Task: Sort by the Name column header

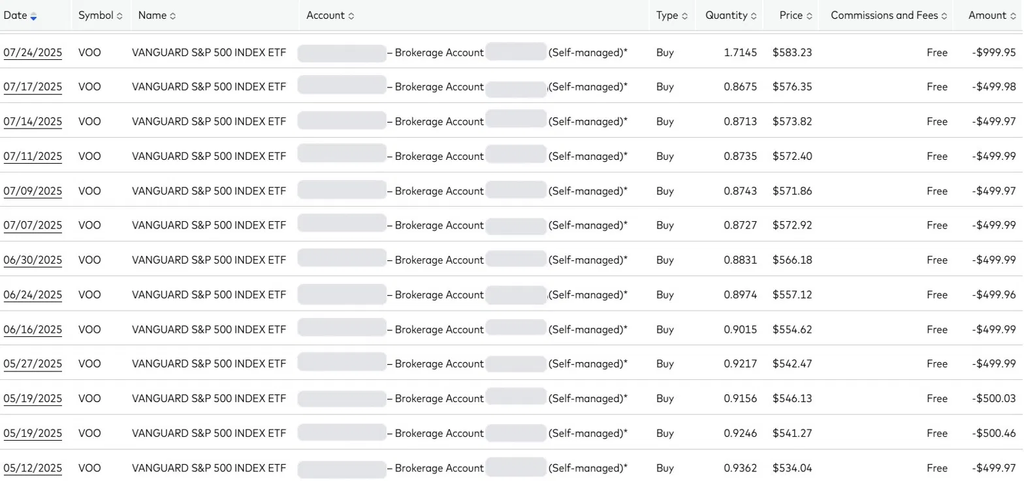Action: pyautogui.click(x=157, y=16)
